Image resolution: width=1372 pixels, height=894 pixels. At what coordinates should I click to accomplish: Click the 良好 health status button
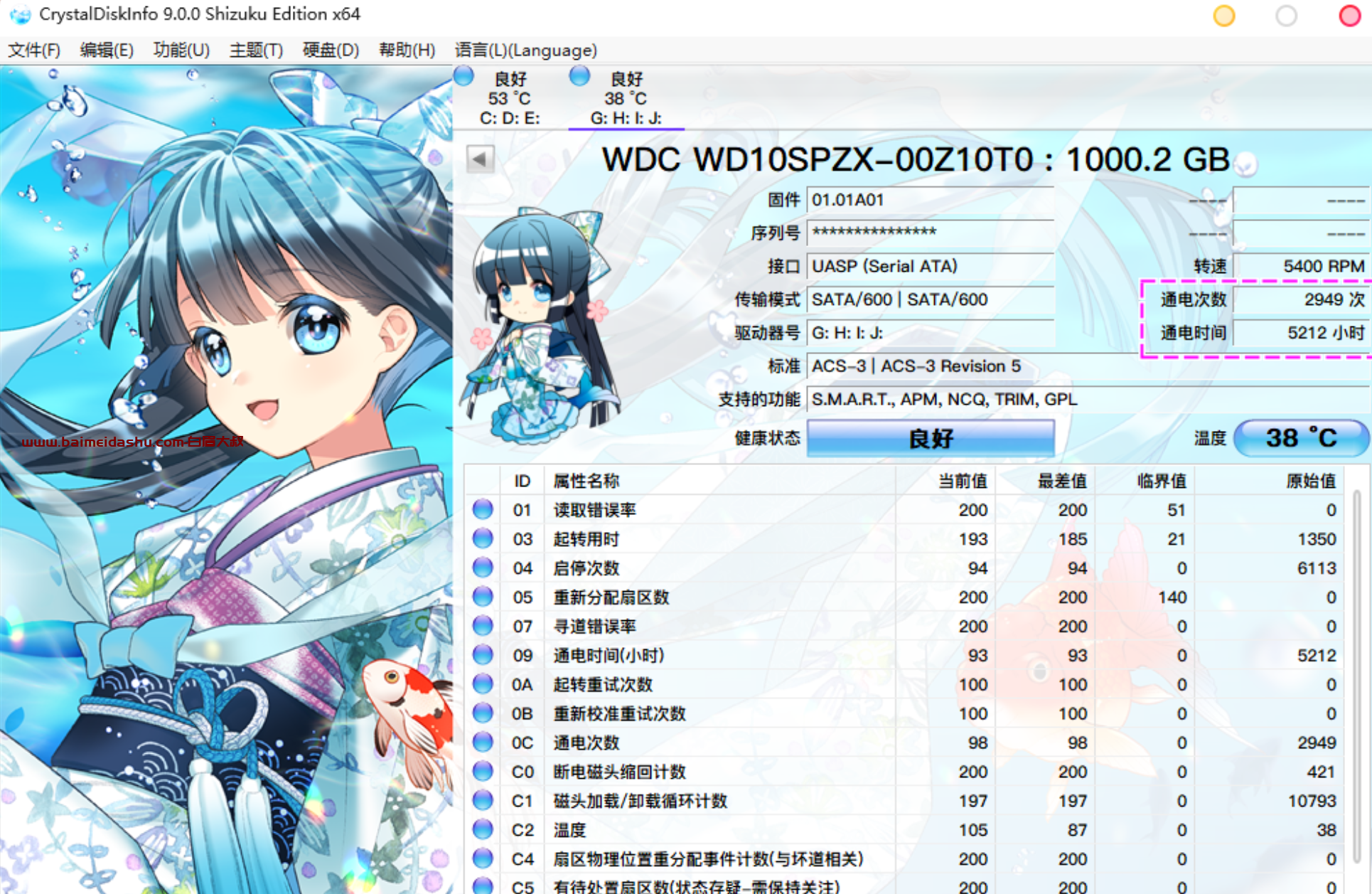click(931, 438)
